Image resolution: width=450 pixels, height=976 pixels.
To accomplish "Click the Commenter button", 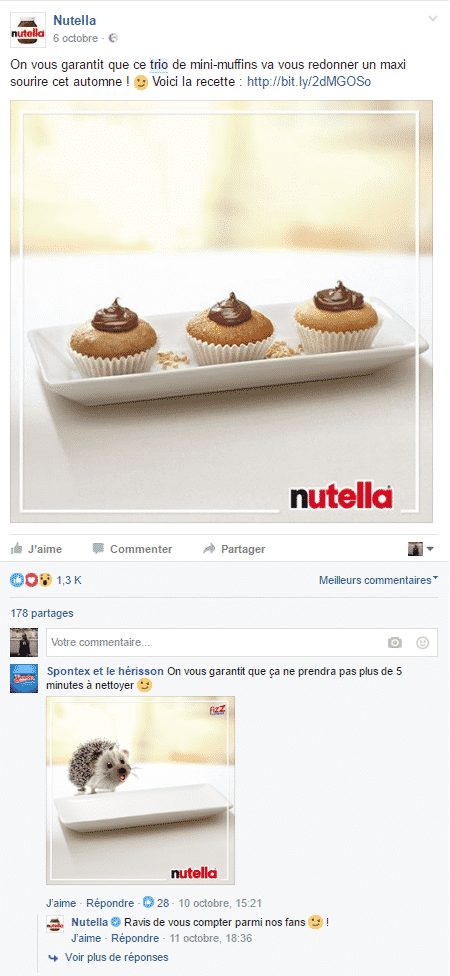I will point(132,549).
